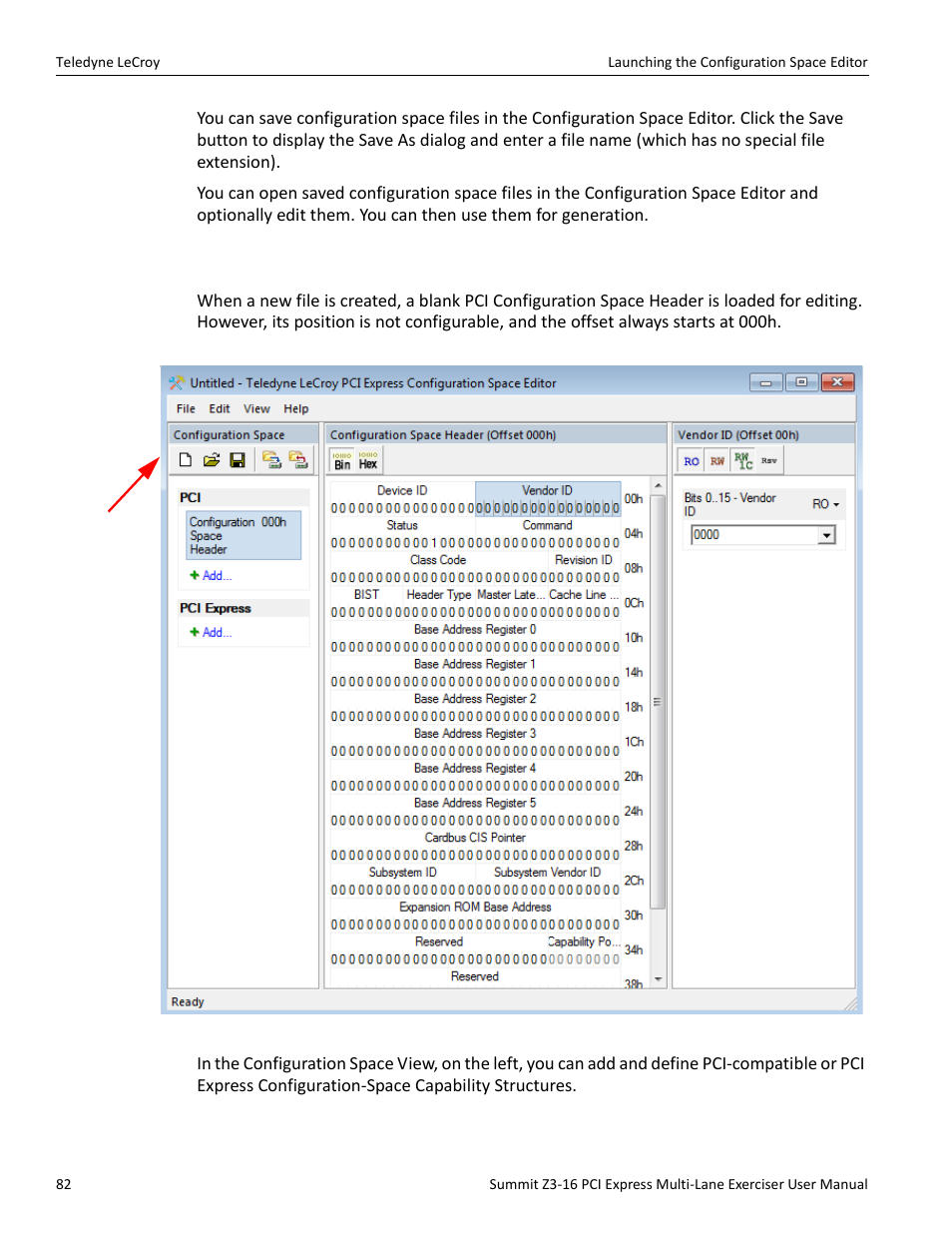Set attribute to RW

click(x=717, y=461)
